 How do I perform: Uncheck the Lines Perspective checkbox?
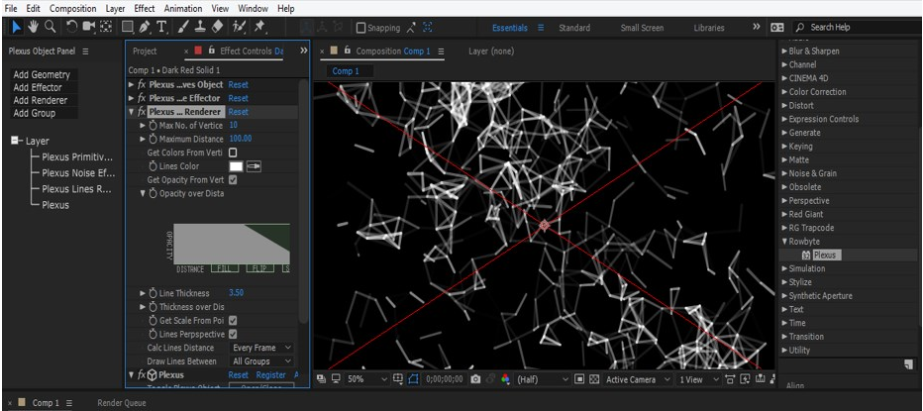[x=233, y=333]
